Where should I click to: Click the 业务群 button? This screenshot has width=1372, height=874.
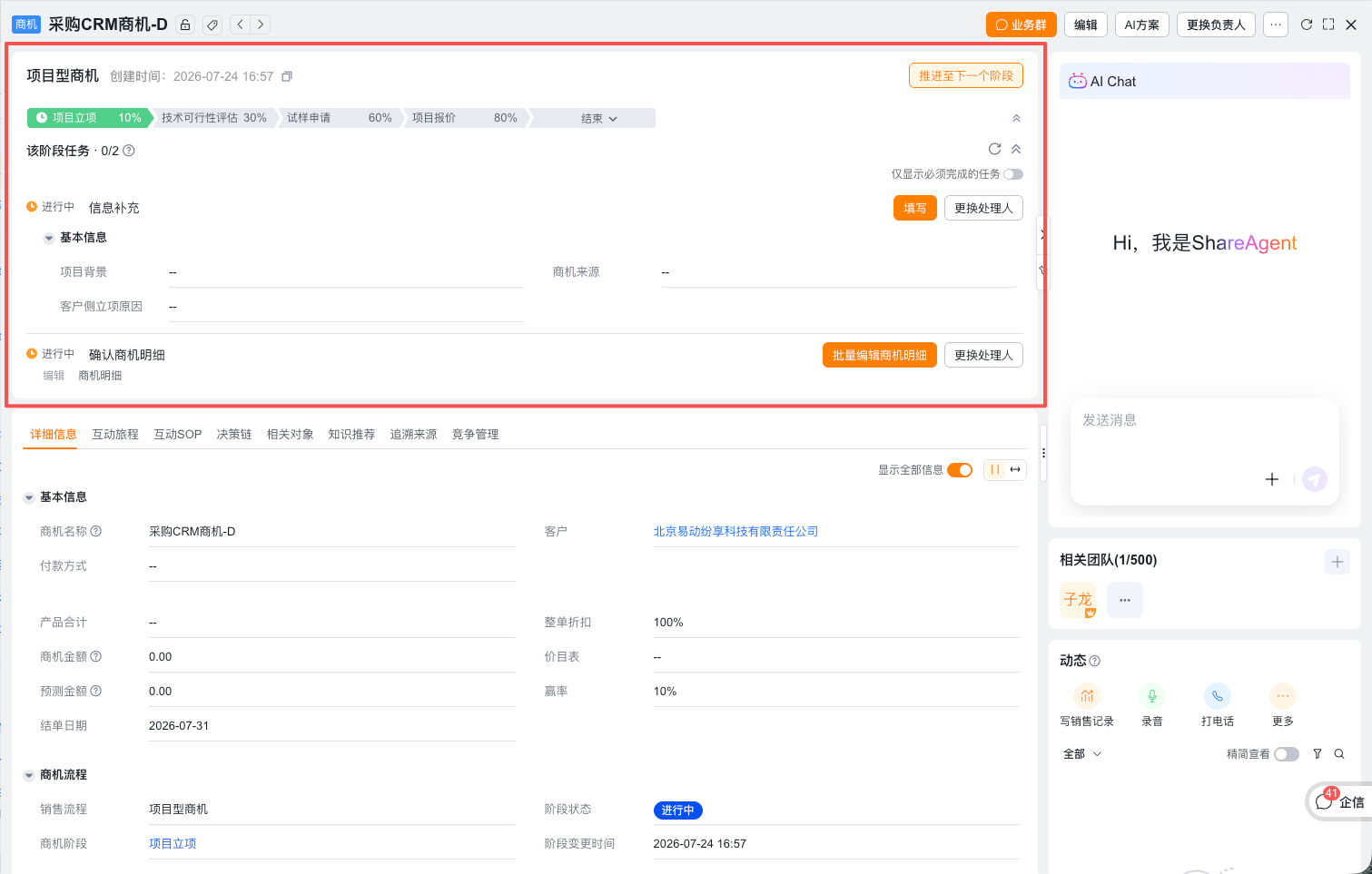[1022, 25]
